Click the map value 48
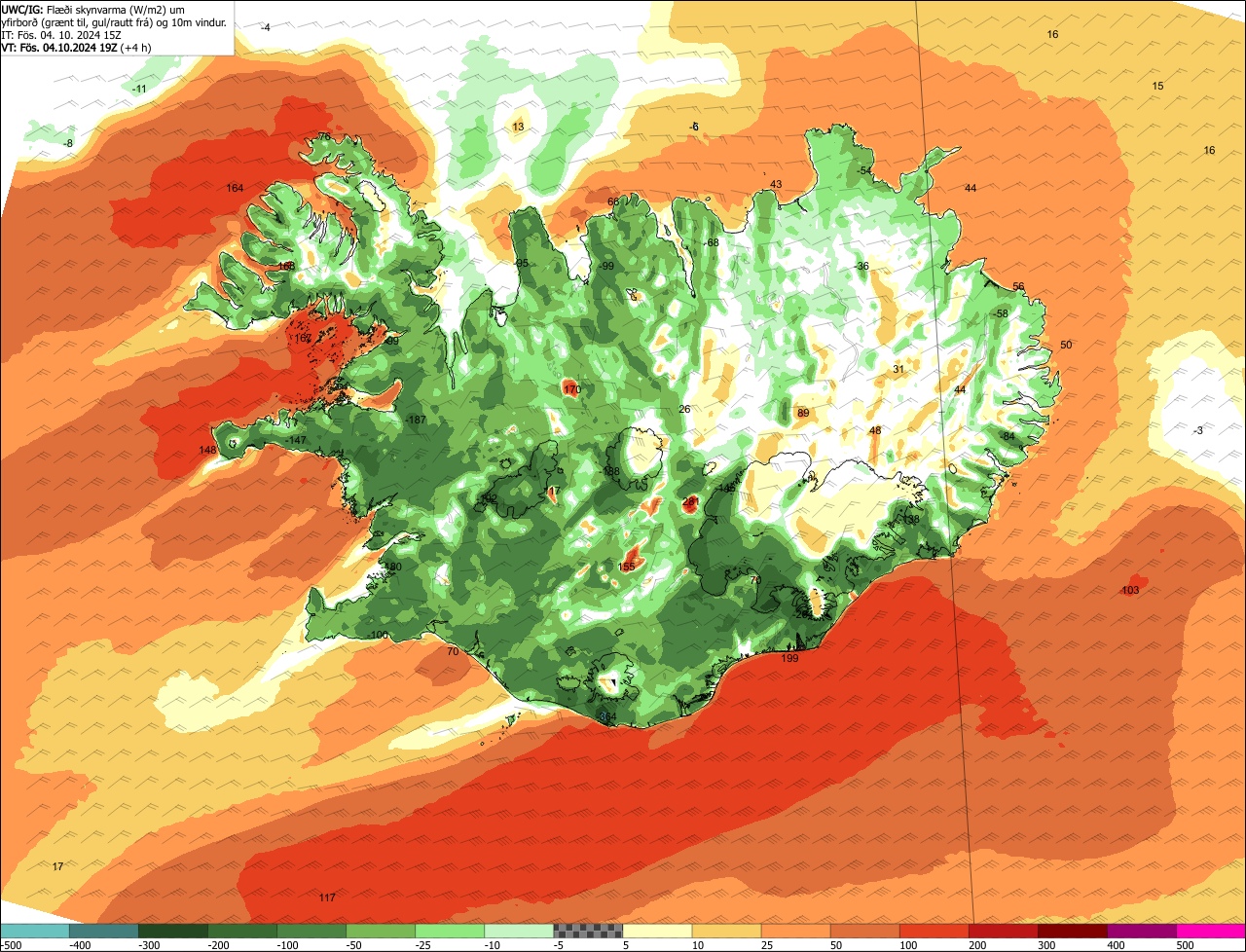This screenshot has width=1246, height=952. pyautogui.click(x=875, y=431)
